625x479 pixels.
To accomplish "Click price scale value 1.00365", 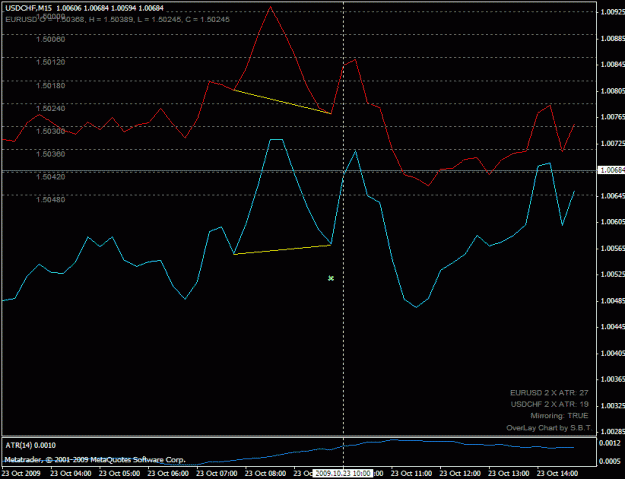I will [x=612, y=379].
